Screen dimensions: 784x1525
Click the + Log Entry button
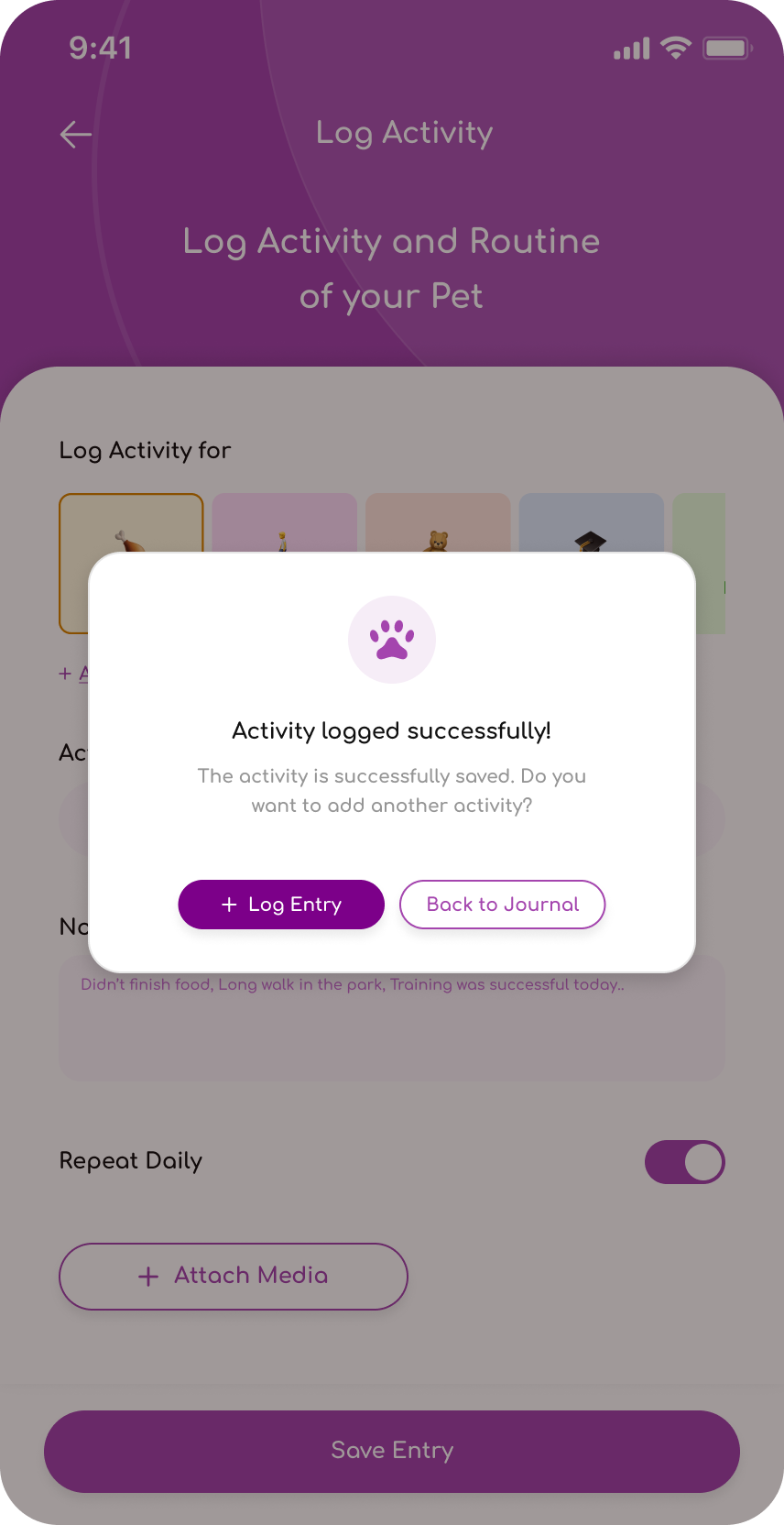click(281, 905)
